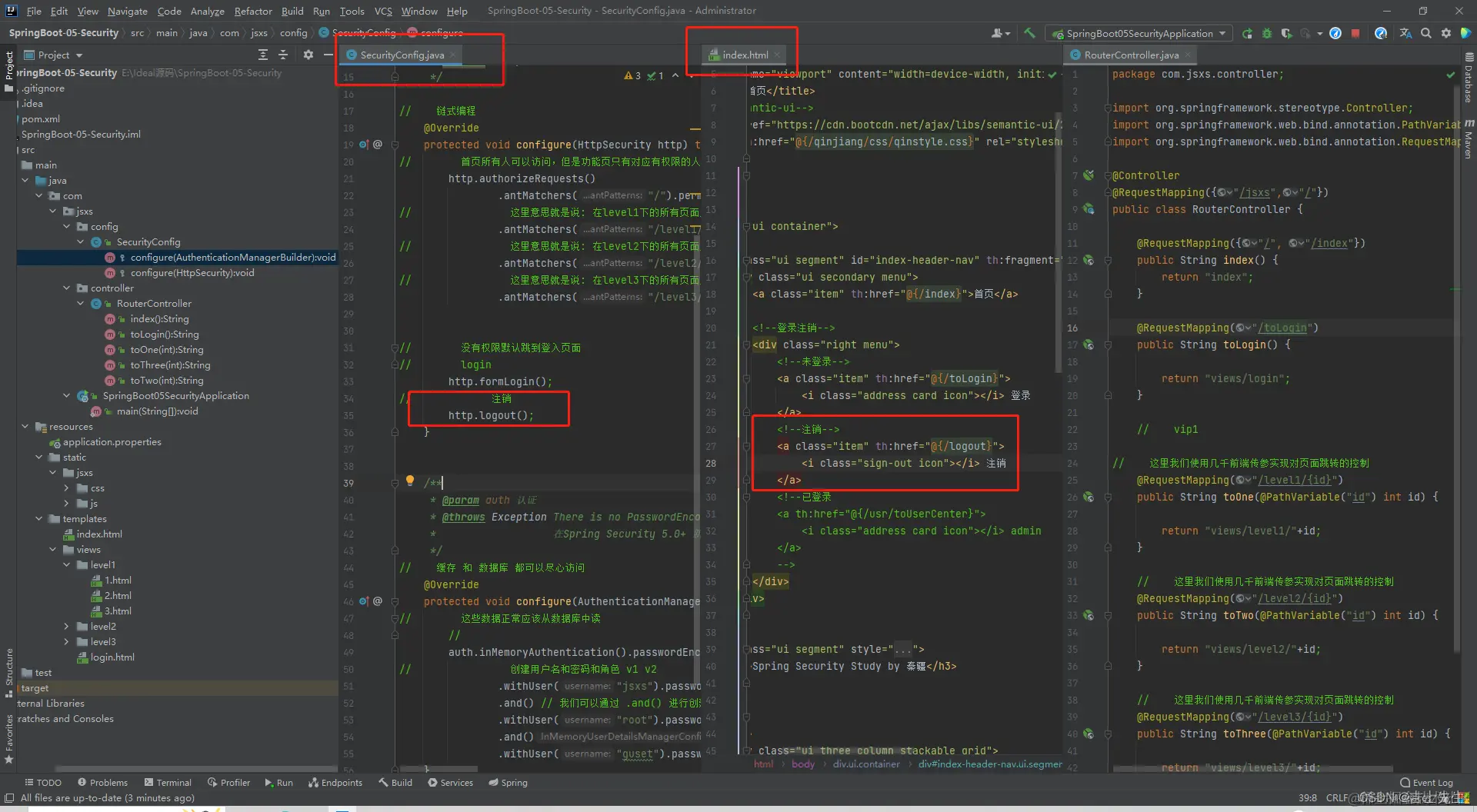Click the line separator CRLF in status bar
The width and height of the screenshot is (1477, 812).
click(1337, 798)
